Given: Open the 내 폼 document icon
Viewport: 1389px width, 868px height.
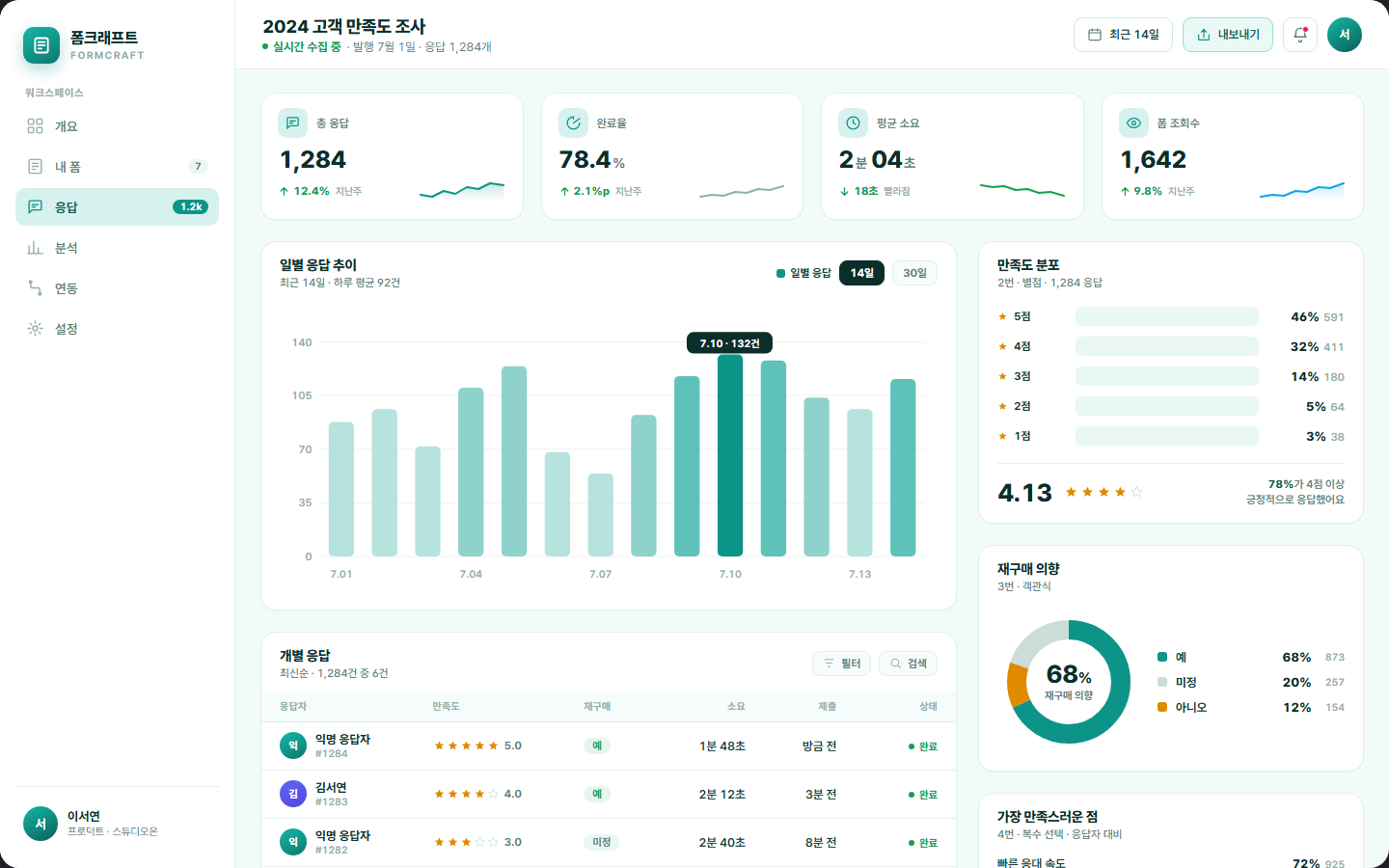Looking at the screenshot, I should pyautogui.click(x=35, y=167).
